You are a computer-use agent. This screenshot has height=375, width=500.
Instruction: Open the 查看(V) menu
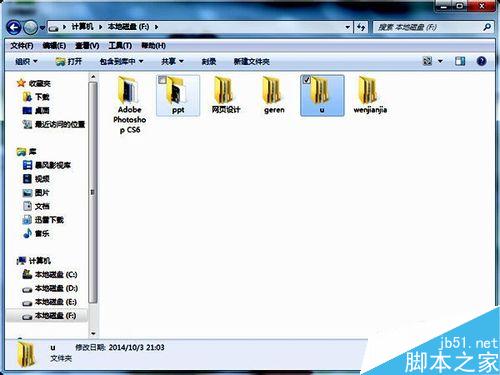87,45
